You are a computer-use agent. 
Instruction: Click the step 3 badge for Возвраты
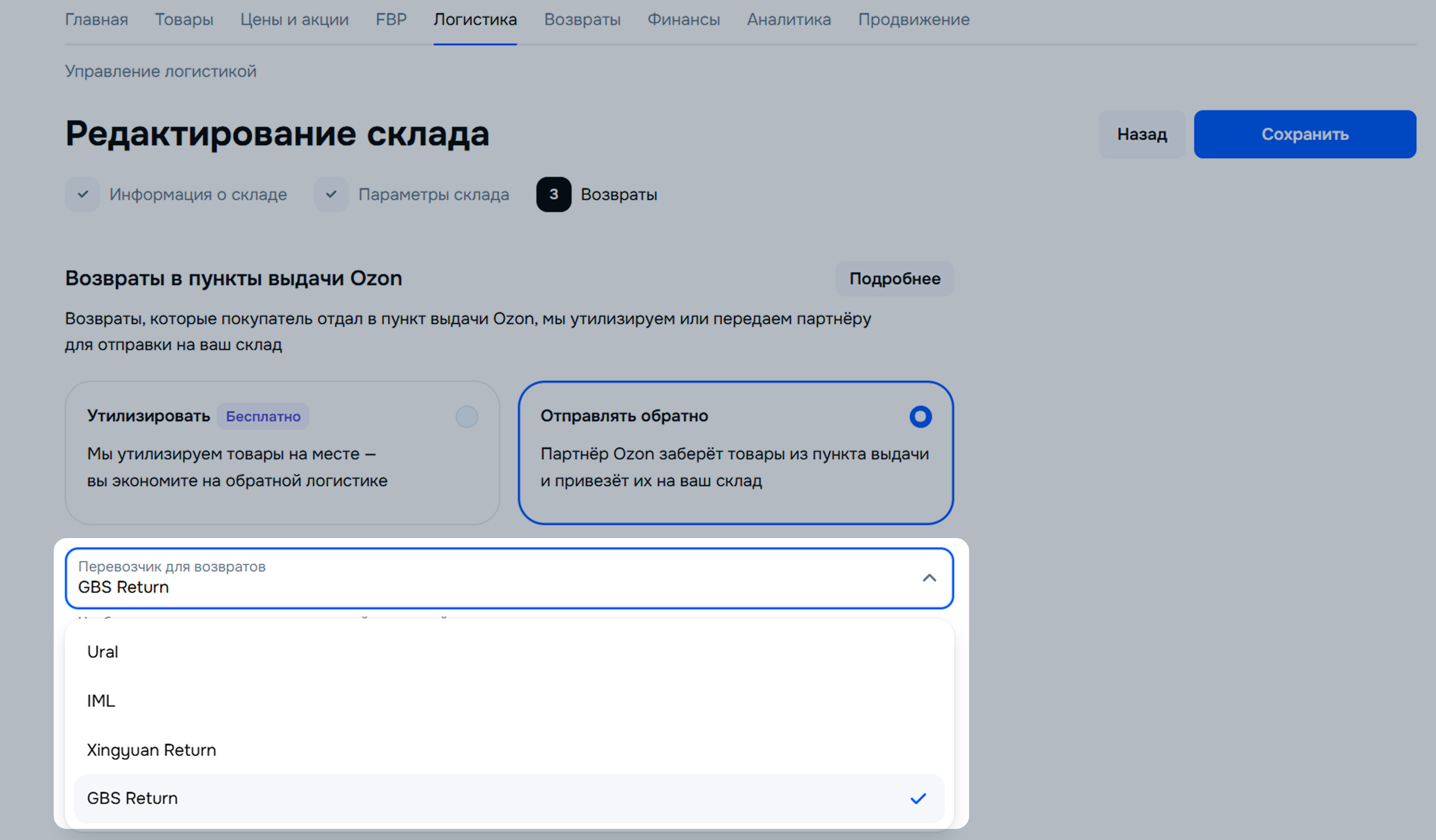553,194
